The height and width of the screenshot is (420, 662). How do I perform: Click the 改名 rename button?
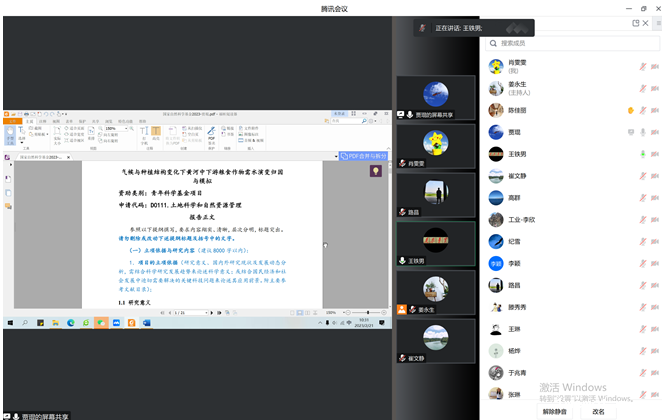[x=598, y=411]
